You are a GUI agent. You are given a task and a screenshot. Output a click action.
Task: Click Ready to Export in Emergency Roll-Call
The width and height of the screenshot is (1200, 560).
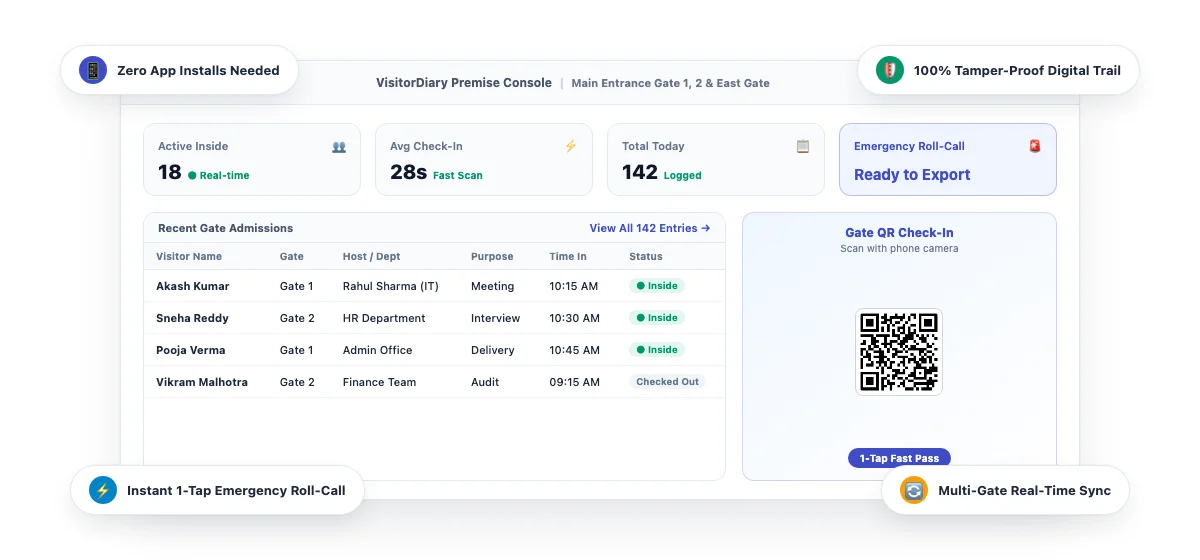pyautogui.click(x=912, y=175)
